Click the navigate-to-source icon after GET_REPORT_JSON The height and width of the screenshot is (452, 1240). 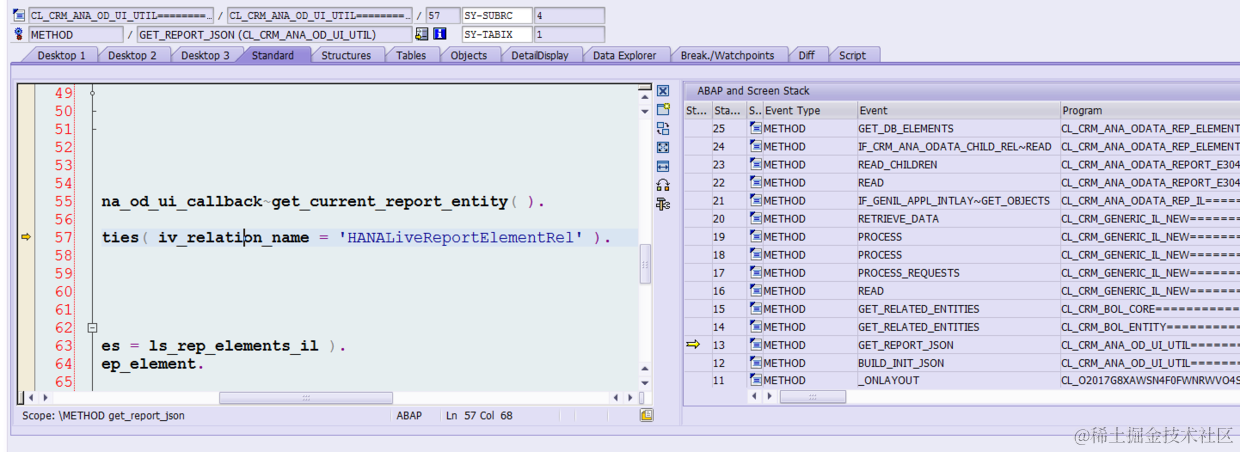tap(421, 35)
